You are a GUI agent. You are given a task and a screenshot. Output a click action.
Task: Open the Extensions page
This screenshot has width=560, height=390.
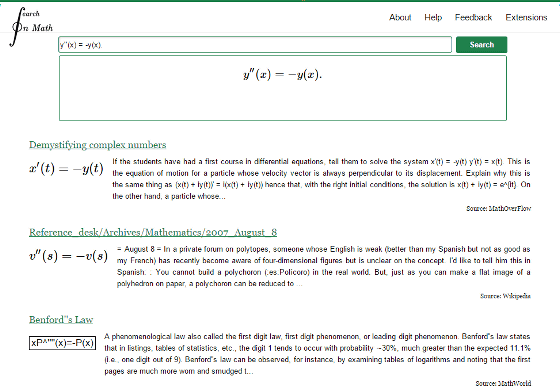[526, 18]
